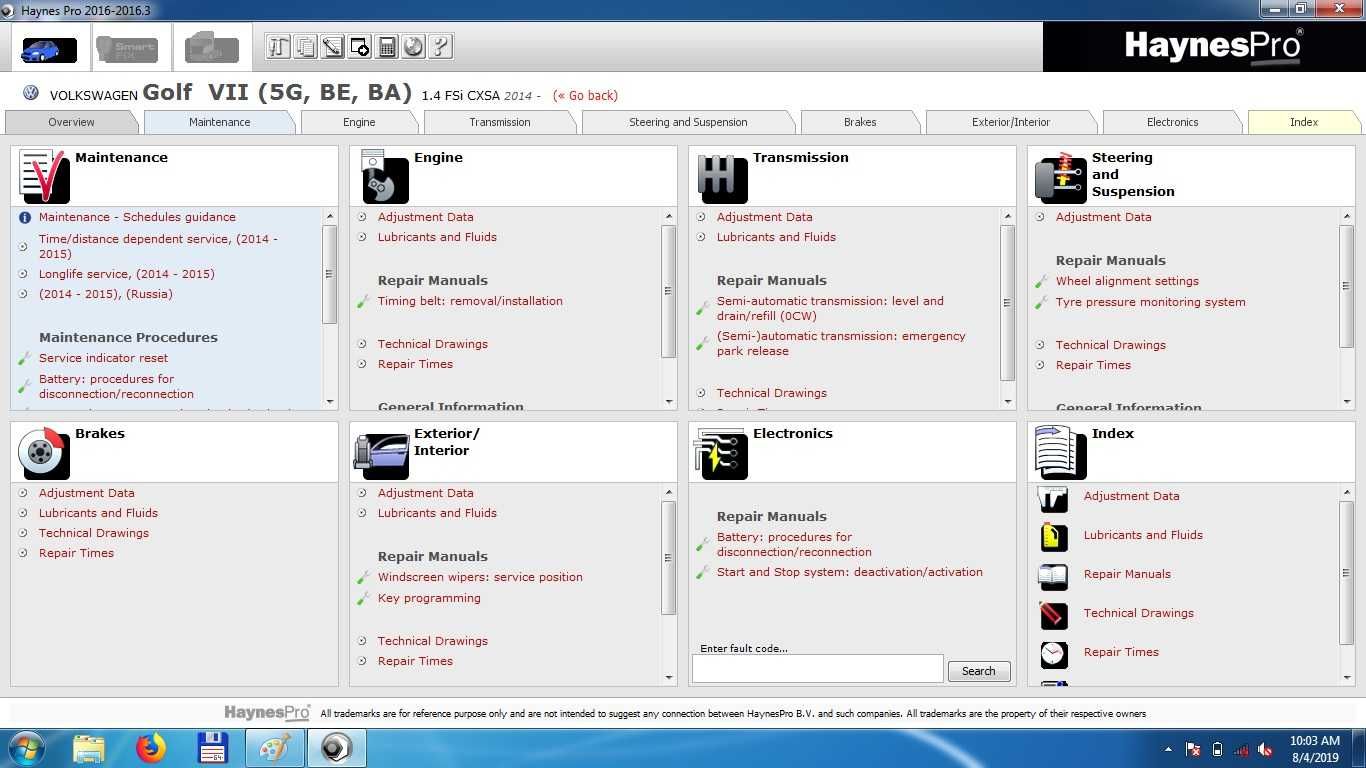Select the Brakes tab
Image resolution: width=1366 pixels, height=768 pixels.
[x=860, y=122]
